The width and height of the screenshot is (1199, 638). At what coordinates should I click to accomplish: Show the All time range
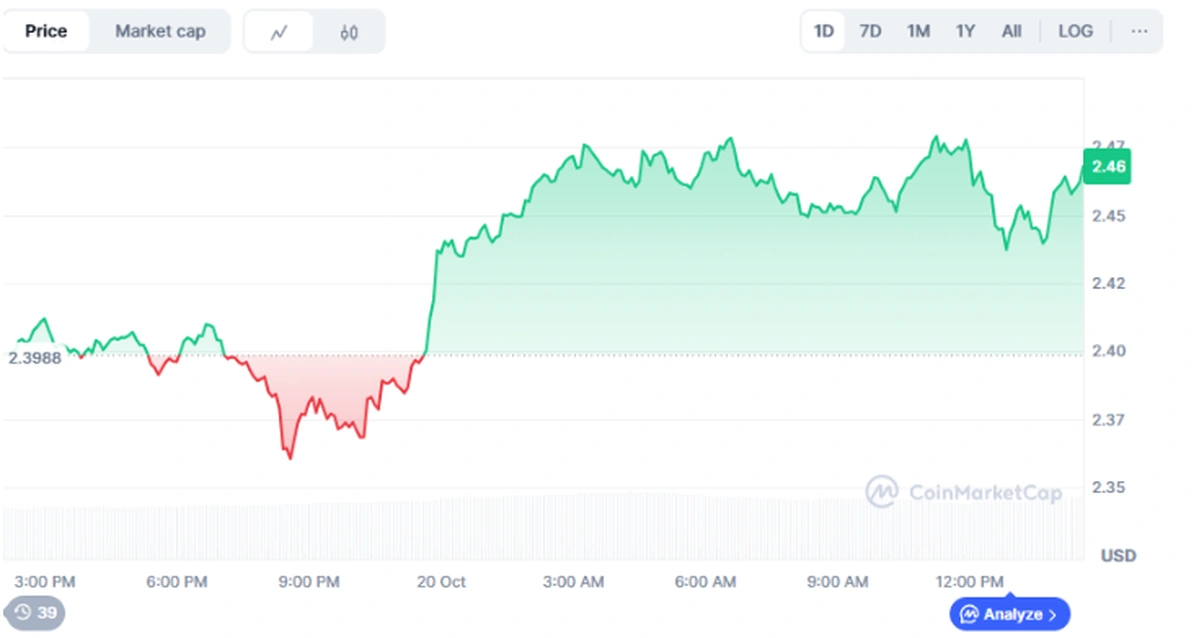click(x=1011, y=31)
